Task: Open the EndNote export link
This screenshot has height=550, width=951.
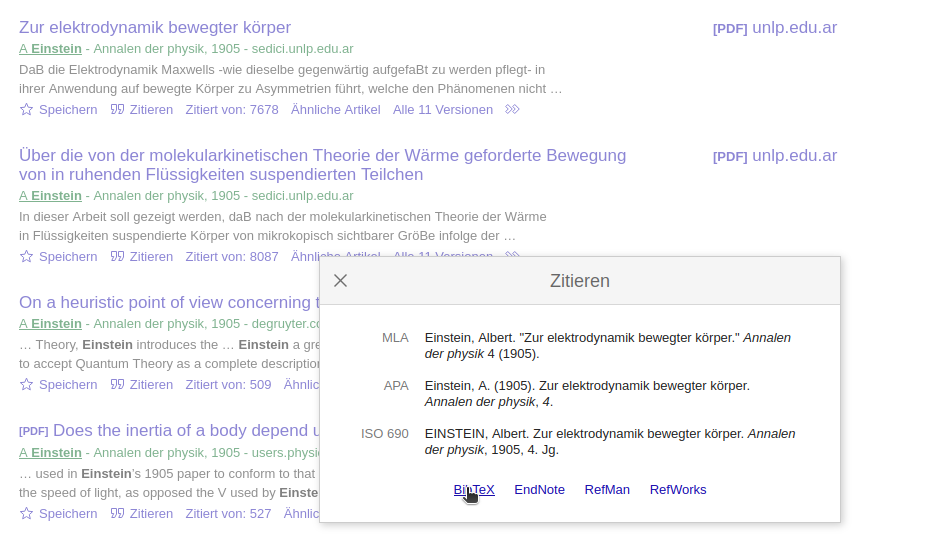Action: [x=539, y=489]
